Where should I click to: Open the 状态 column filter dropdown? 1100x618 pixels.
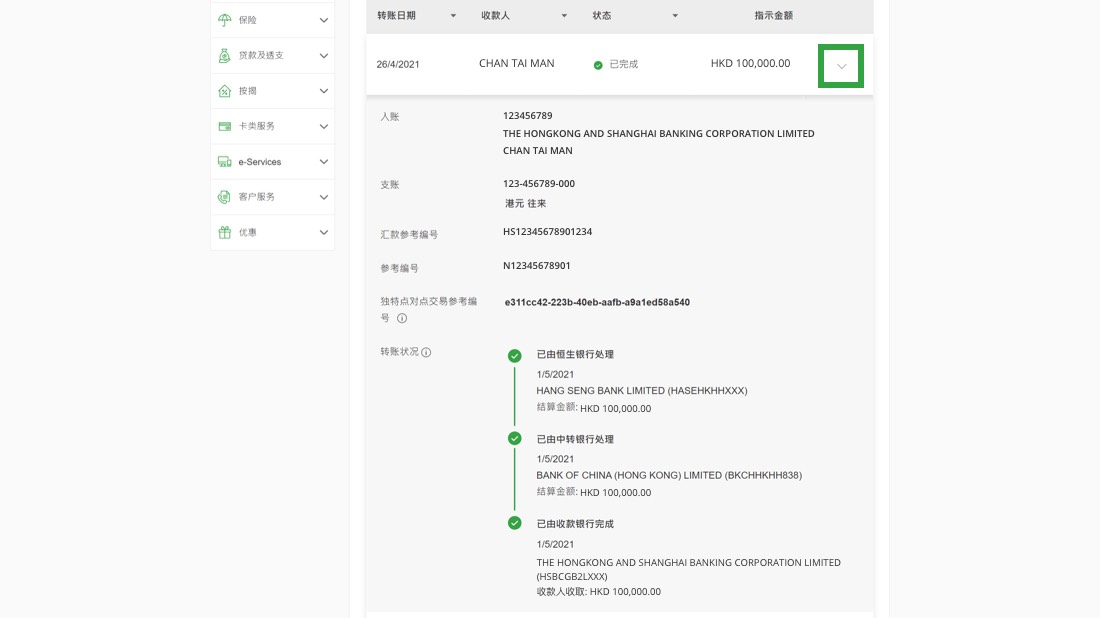675,15
